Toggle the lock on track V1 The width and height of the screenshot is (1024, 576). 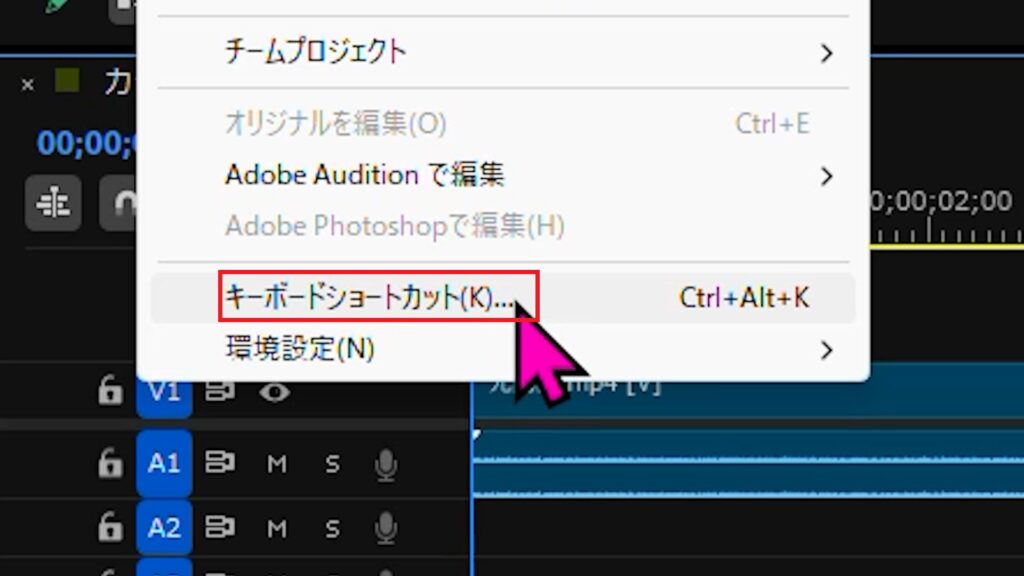(x=109, y=392)
